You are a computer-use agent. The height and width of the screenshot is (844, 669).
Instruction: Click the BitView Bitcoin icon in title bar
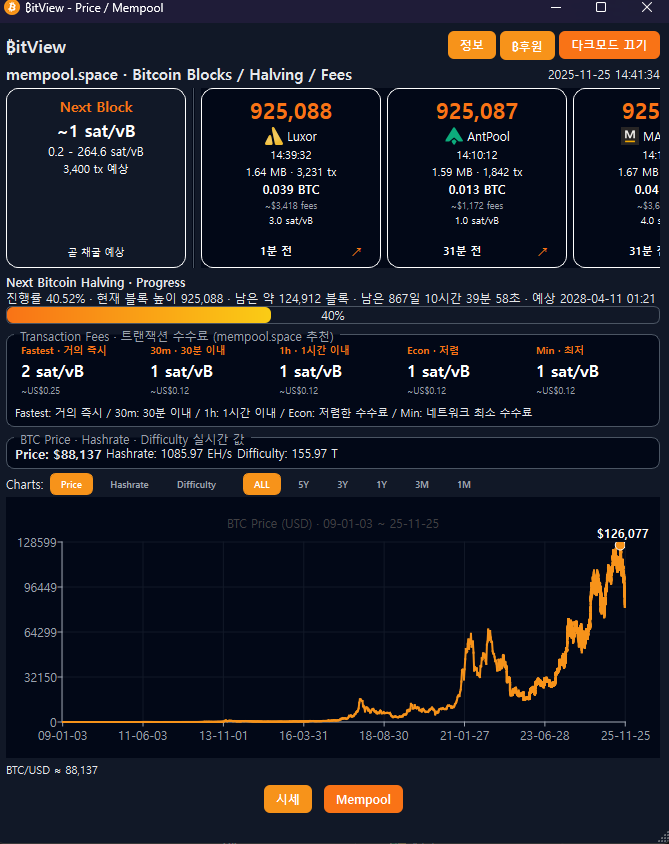11,8
